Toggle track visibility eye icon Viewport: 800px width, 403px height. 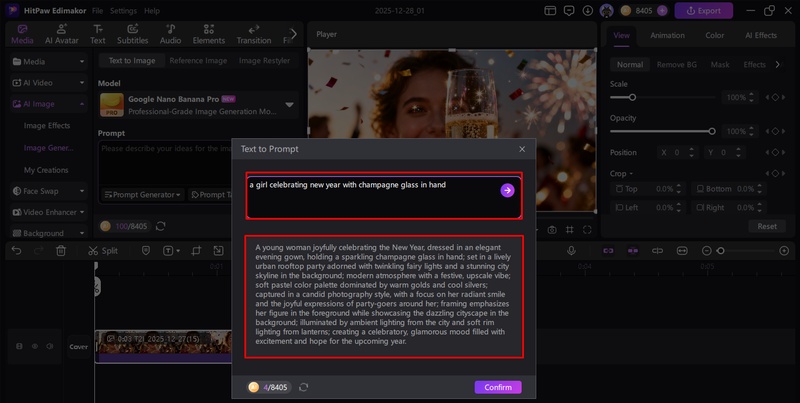(36, 346)
